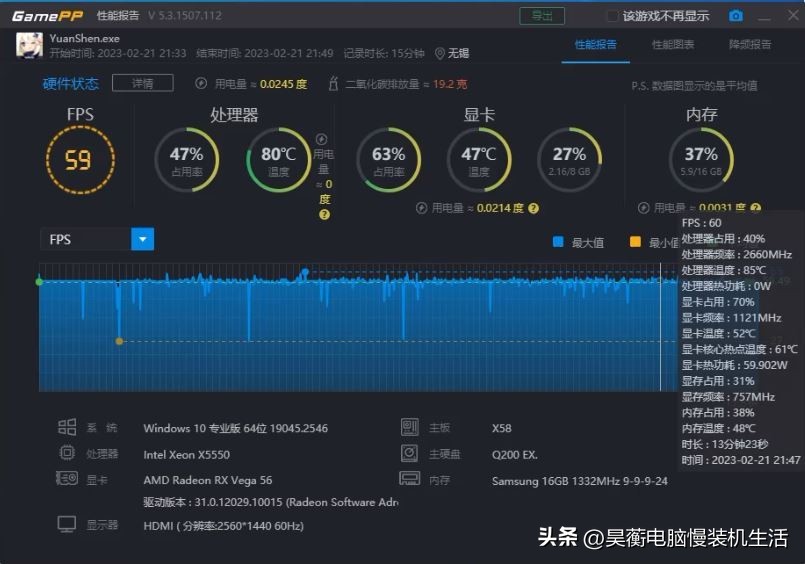Click 'AMD Radeon RX Vega 56' text

click(x=208, y=480)
